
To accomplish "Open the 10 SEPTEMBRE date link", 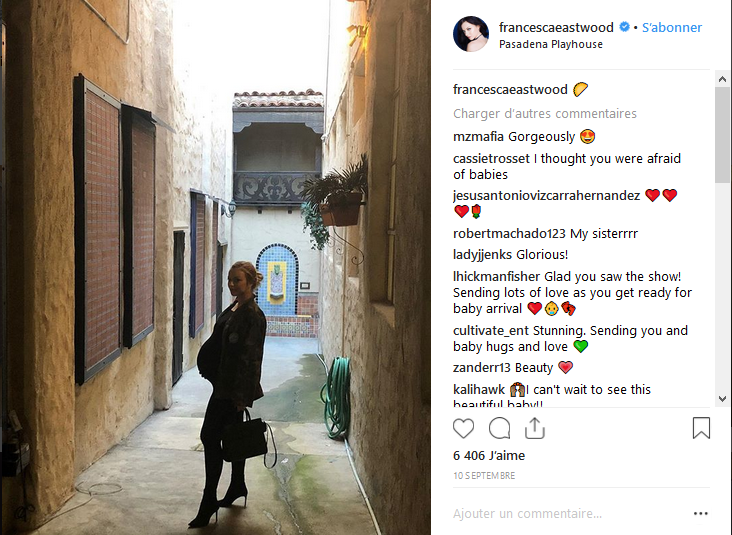I will point(484,476).
